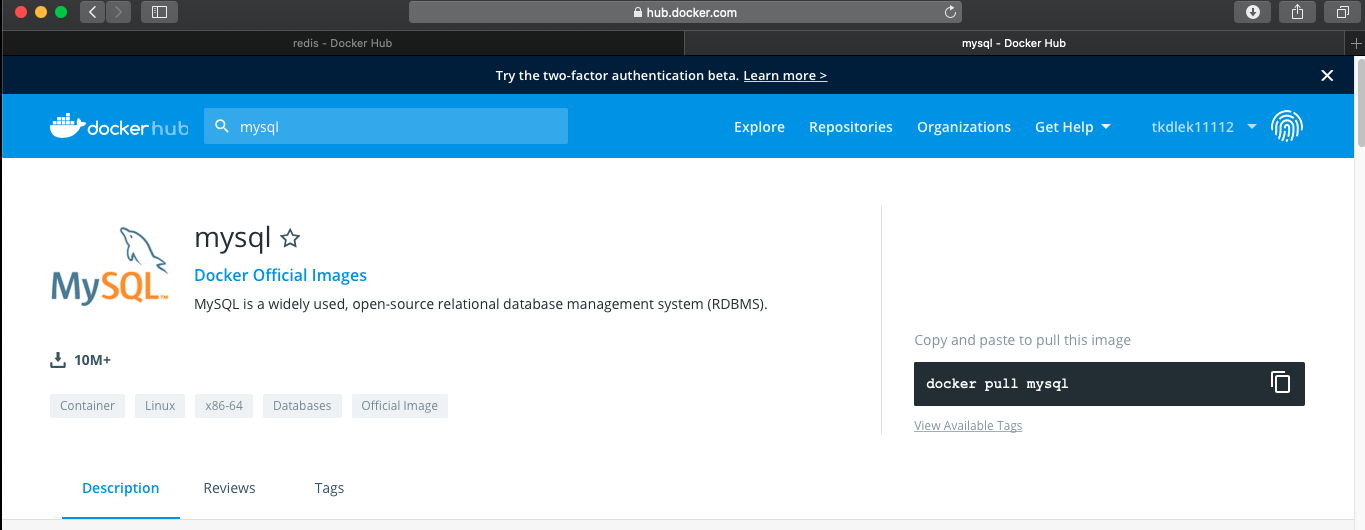Click View Available Tags link
1365x530 pixels.
tap(968, 426)
